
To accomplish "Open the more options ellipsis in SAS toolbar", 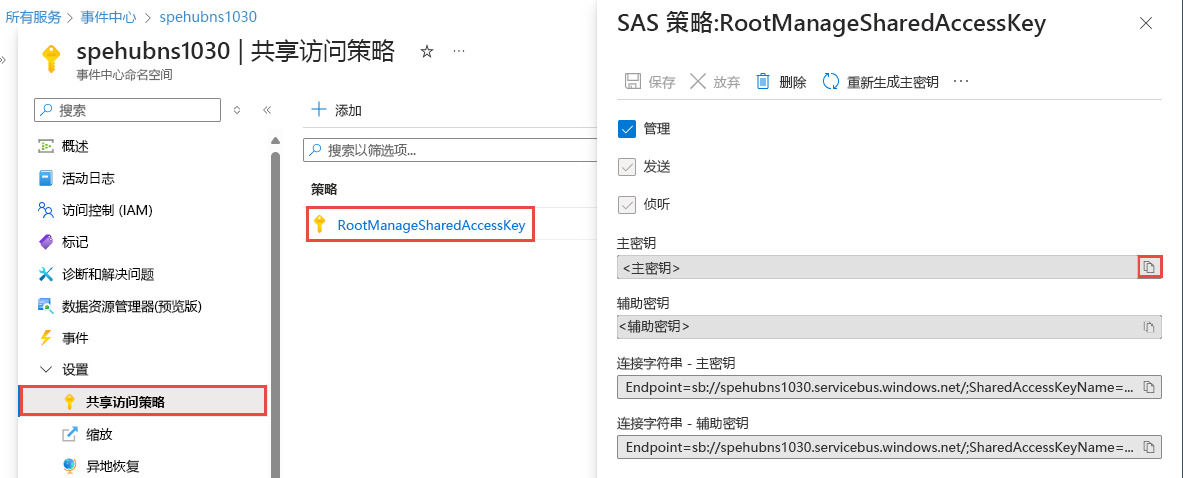I will click(x=961, y=82).
